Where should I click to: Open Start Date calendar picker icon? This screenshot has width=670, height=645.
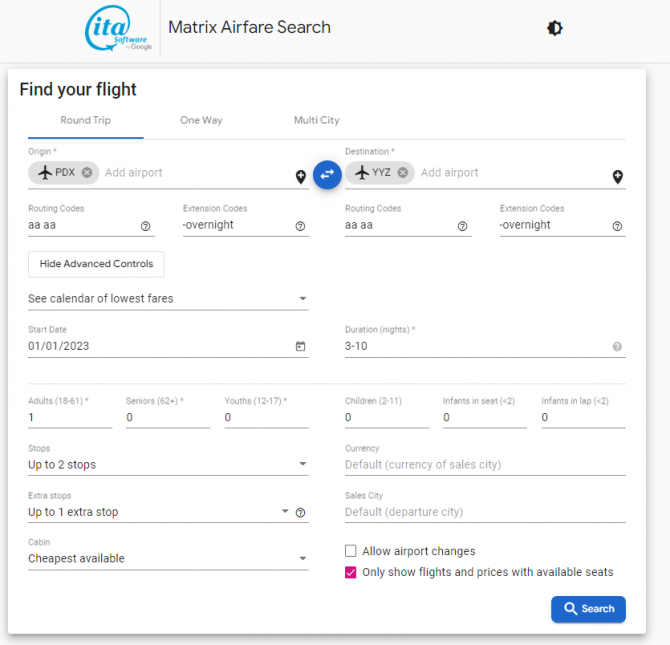point(300,346)
